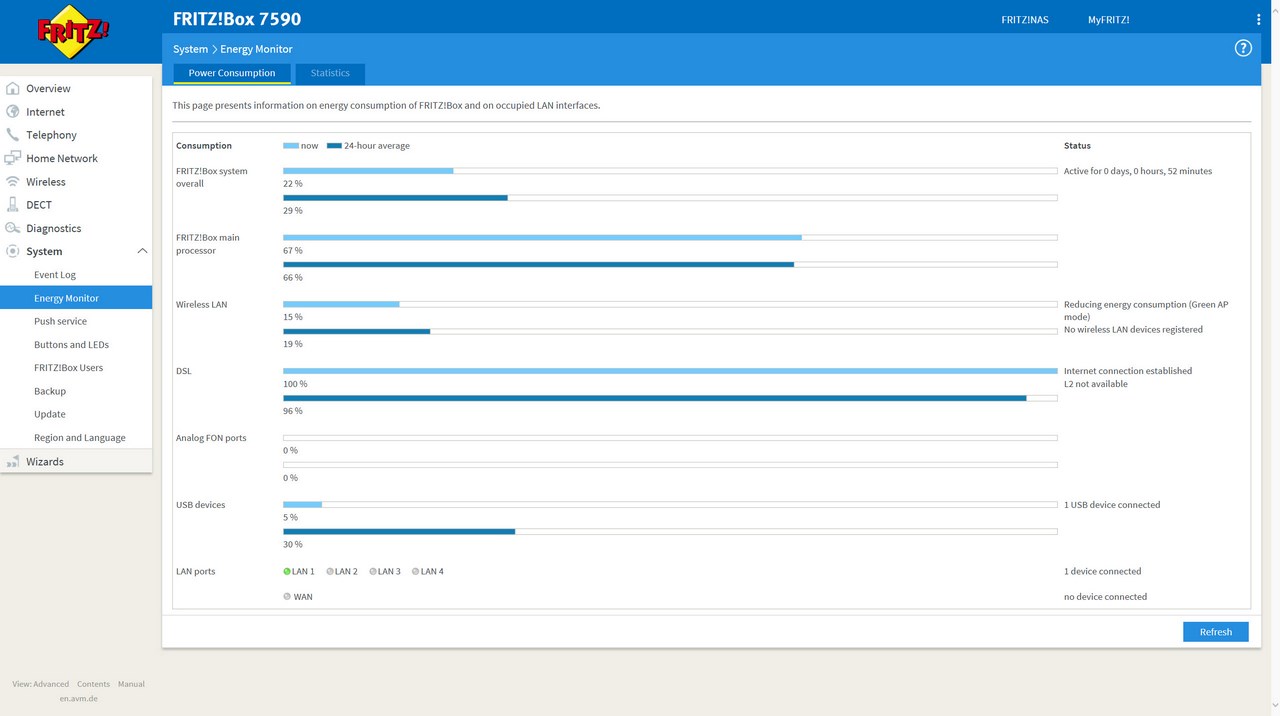Switch to the Statistics tab
This screenshot has height=716, width=1280.
[x=330, y=73]
